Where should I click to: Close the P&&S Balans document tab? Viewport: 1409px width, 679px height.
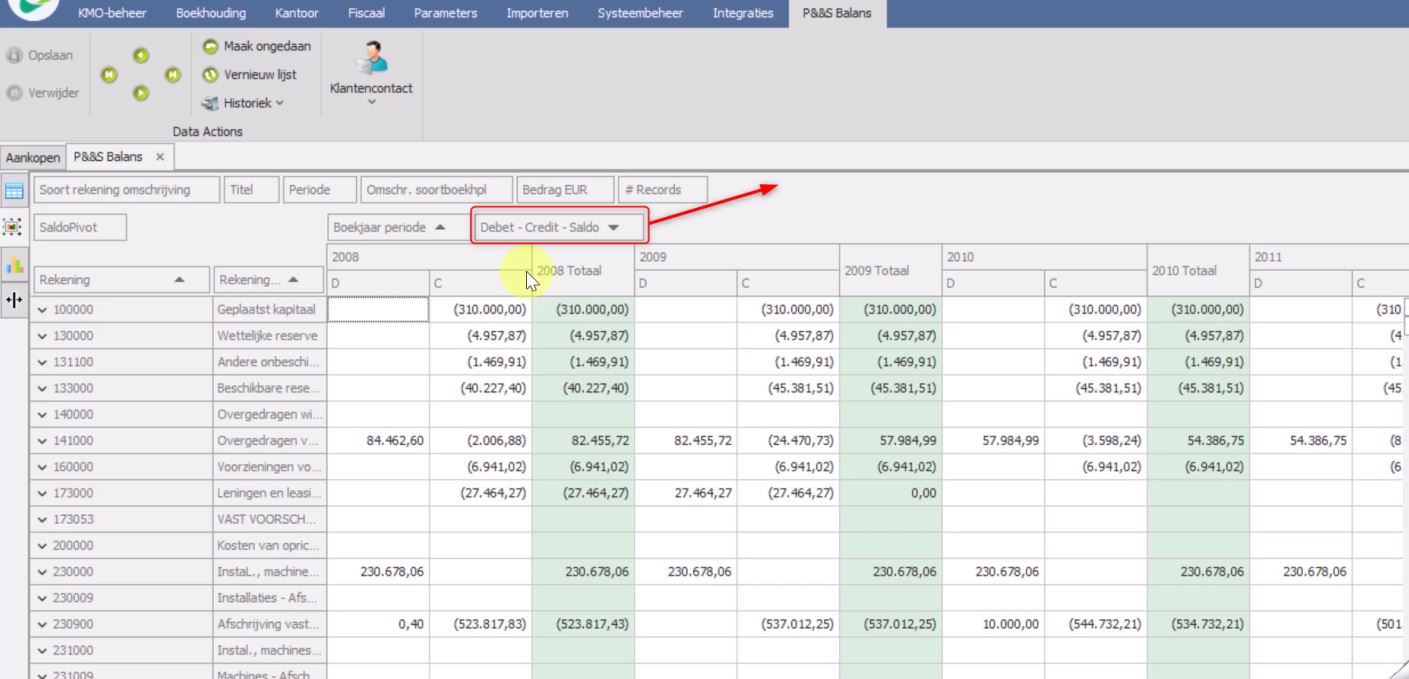(x=160, y=157)
